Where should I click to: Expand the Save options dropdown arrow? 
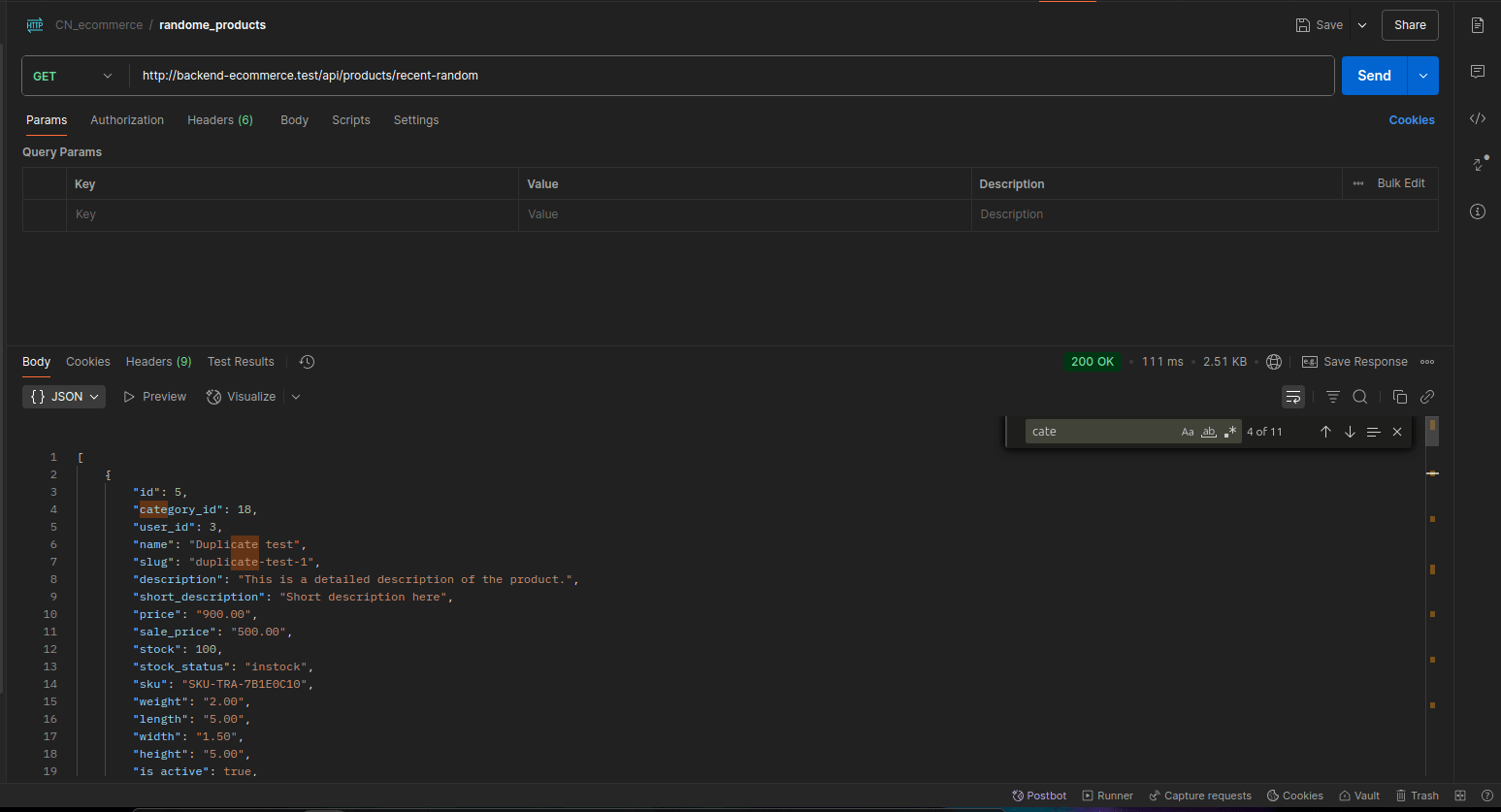(x=1362, y=25)
